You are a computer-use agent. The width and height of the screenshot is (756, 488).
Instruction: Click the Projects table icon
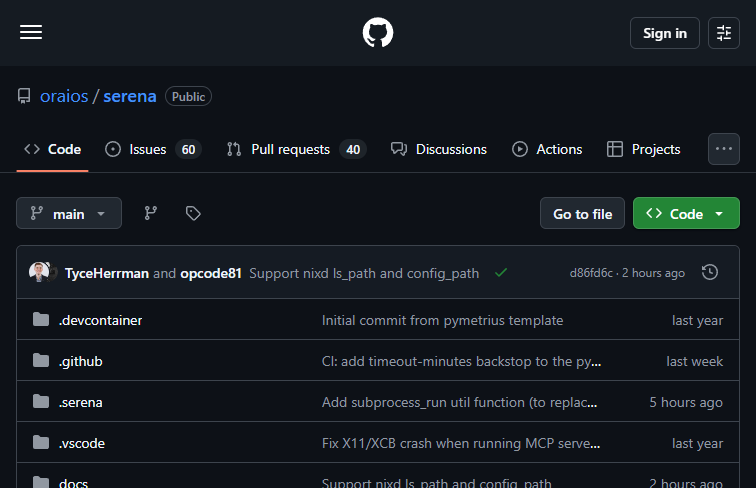[615, 149]
